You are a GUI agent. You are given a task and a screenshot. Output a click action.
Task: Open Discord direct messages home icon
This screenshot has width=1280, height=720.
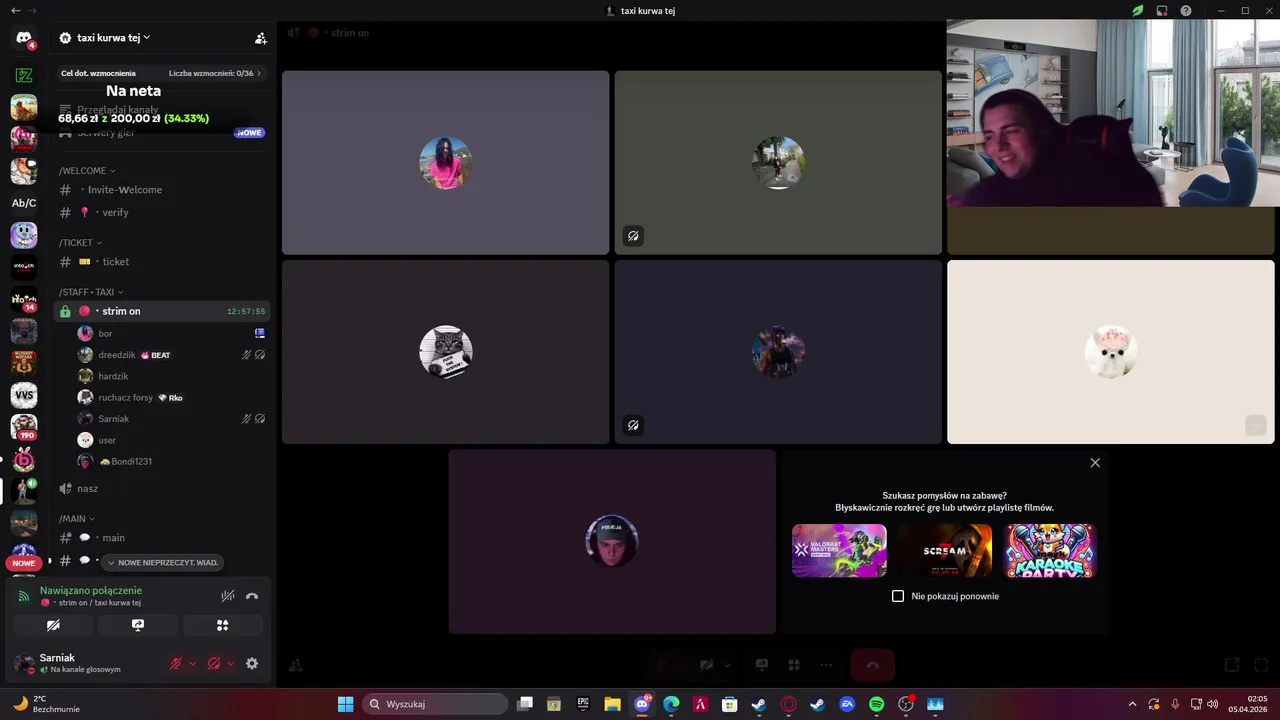[x=24, y=38]
